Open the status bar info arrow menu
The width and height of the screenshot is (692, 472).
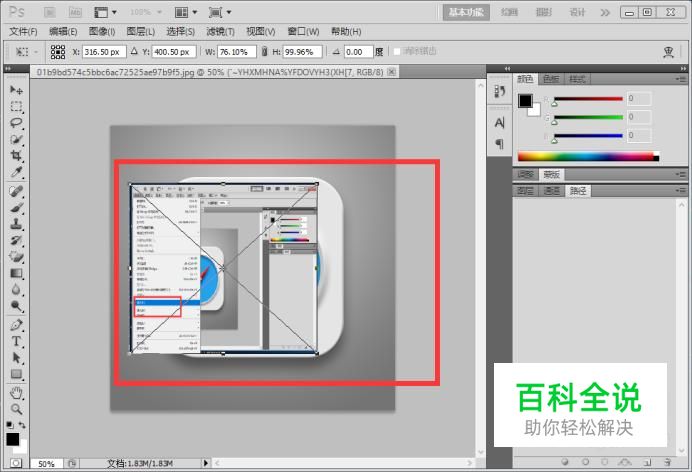205,463
